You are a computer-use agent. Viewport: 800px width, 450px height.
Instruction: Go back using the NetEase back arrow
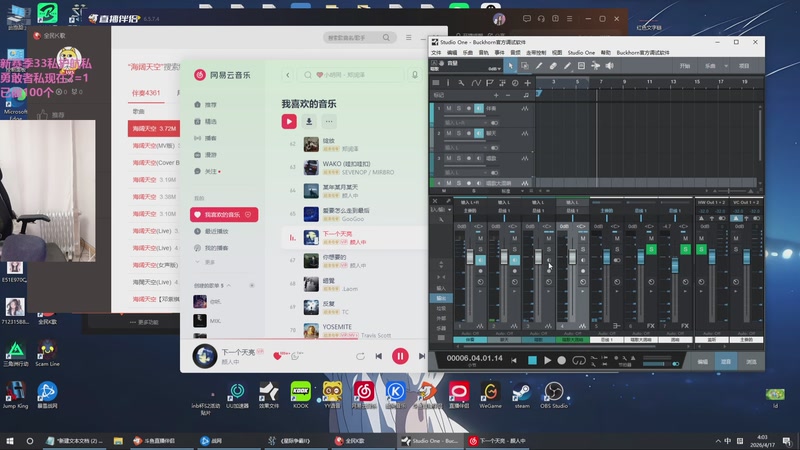point(288,75)
